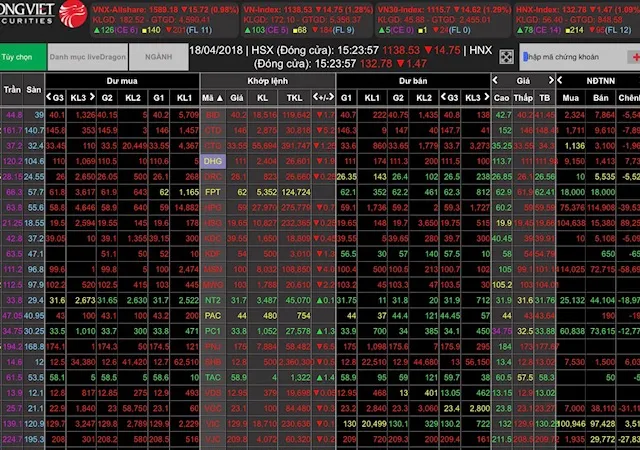640x450 pixels.
Task: Select the highlighted DHG stock code
Action: click(213, 161)
